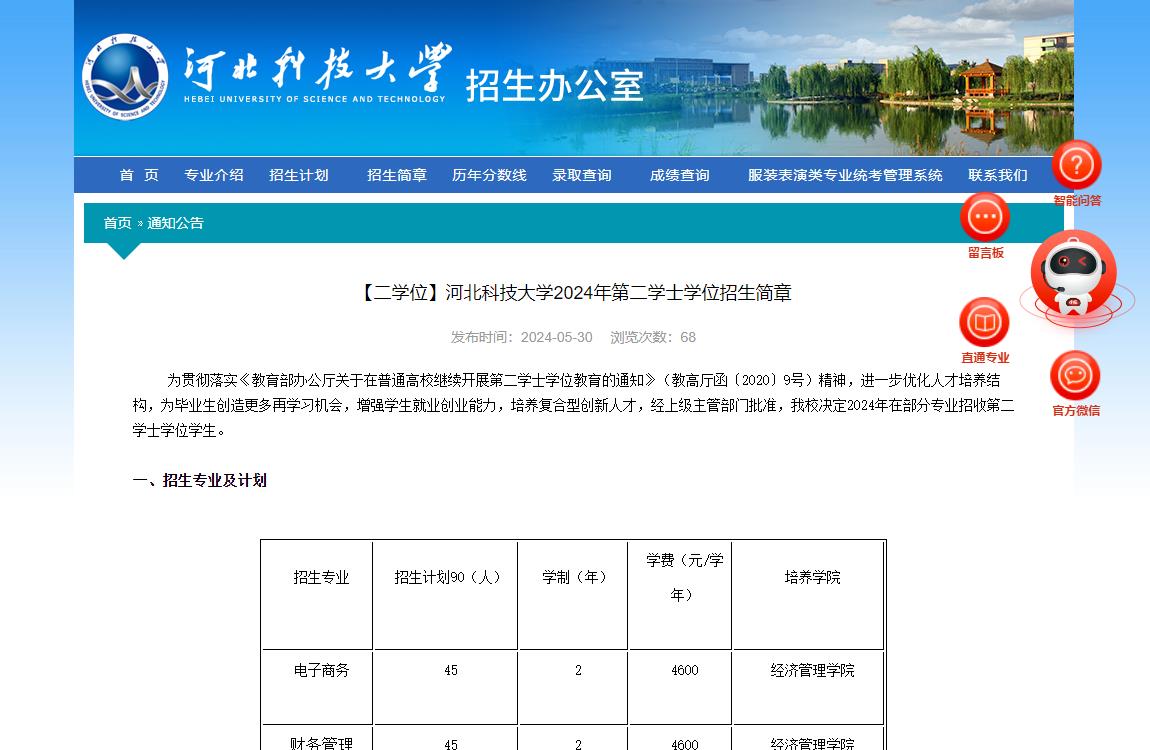The width and height of the screenshot is (1150, 750).
Task: Click the article title 【二学位】河北科技大学2024年第二学士学位招生简章
Action: pos(574,293)
